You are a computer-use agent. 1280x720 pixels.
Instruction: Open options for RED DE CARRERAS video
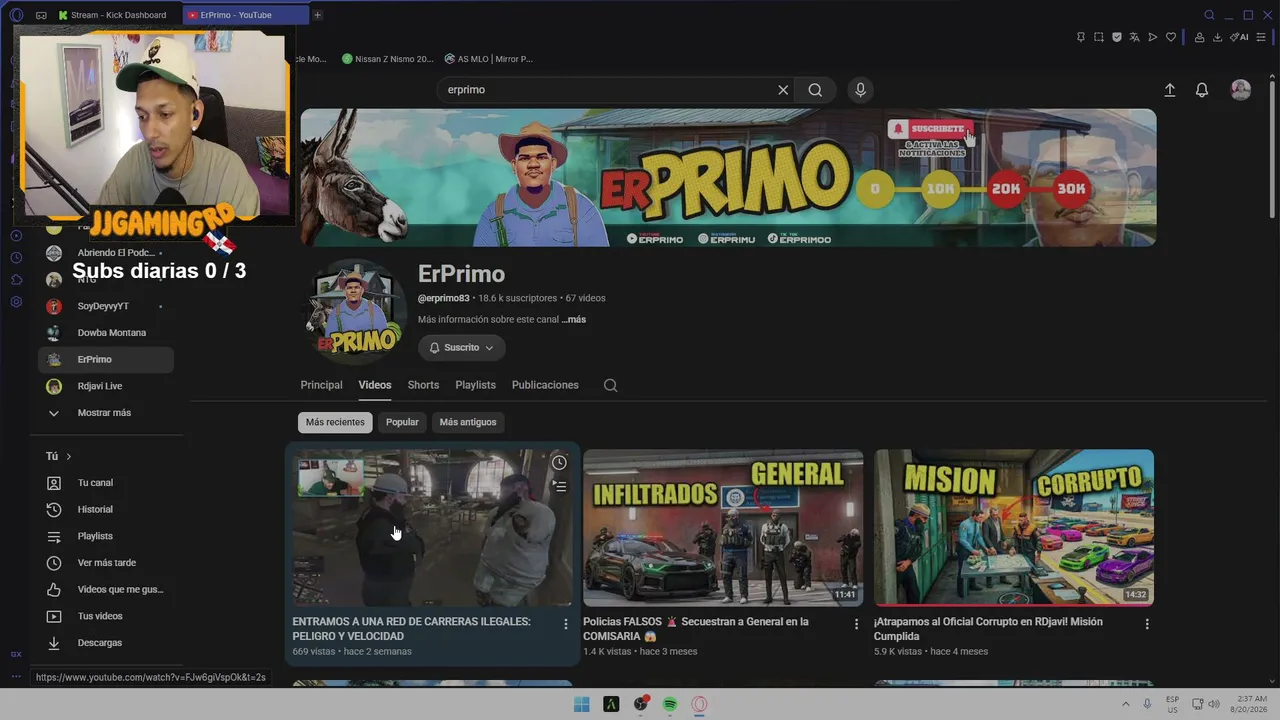click(566, 624)
